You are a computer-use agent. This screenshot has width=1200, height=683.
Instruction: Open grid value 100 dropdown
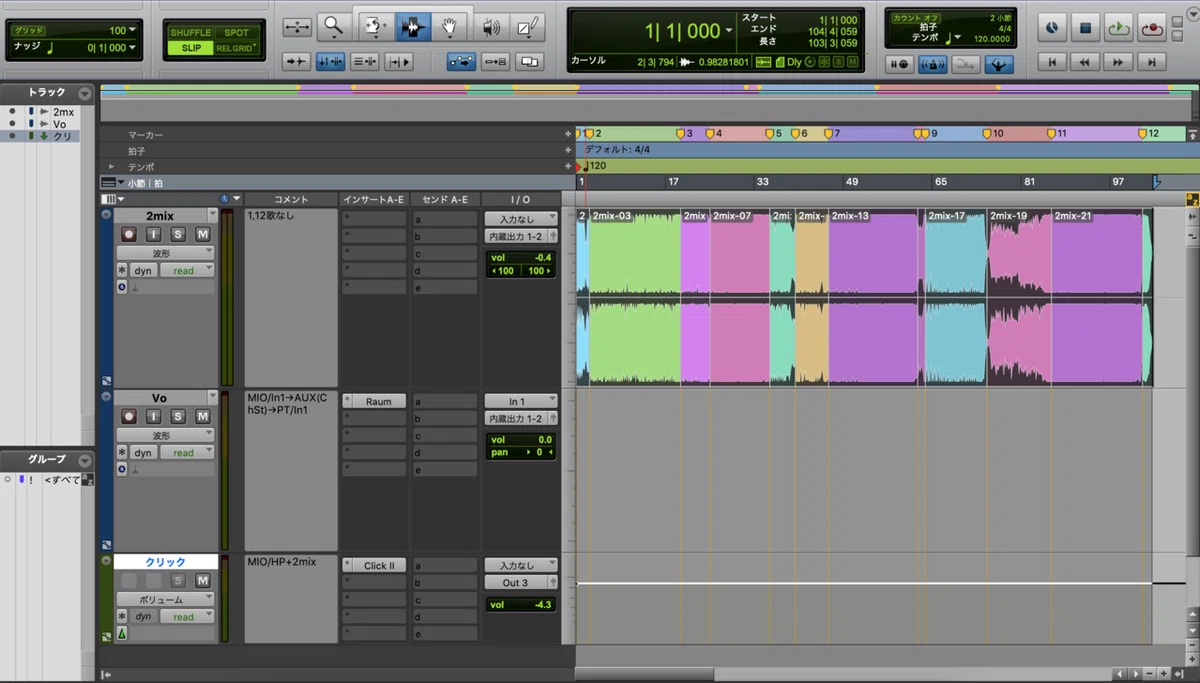[x=134, y=31]
